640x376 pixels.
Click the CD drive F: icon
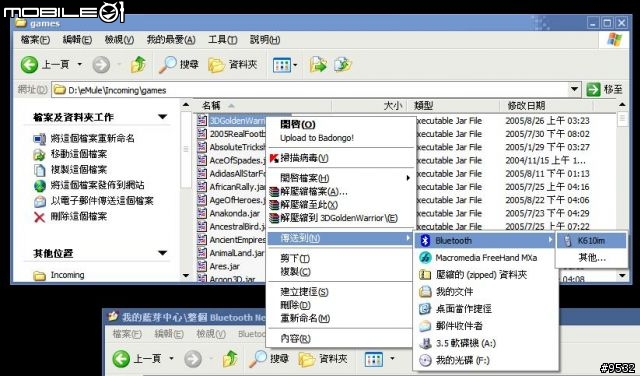(425, 360)
